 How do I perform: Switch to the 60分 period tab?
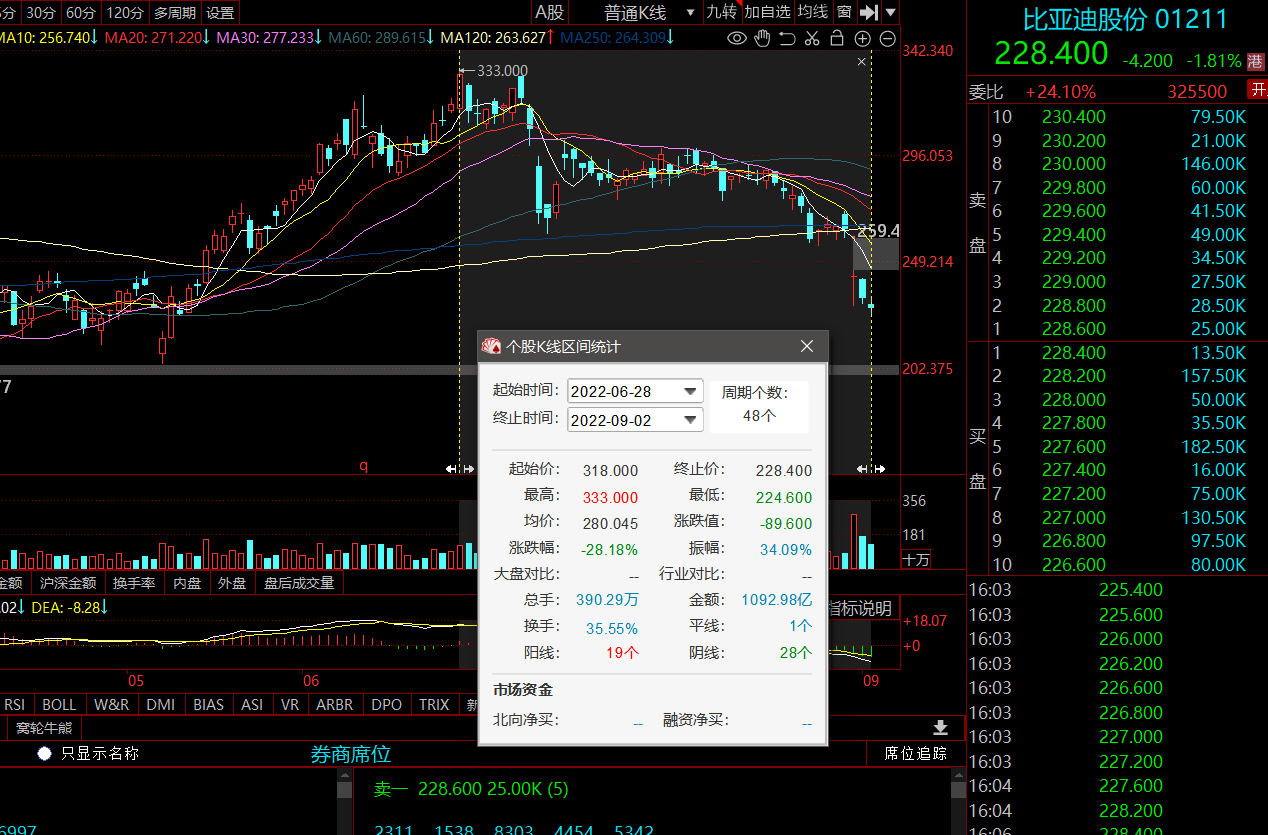(x=80, y=12)
